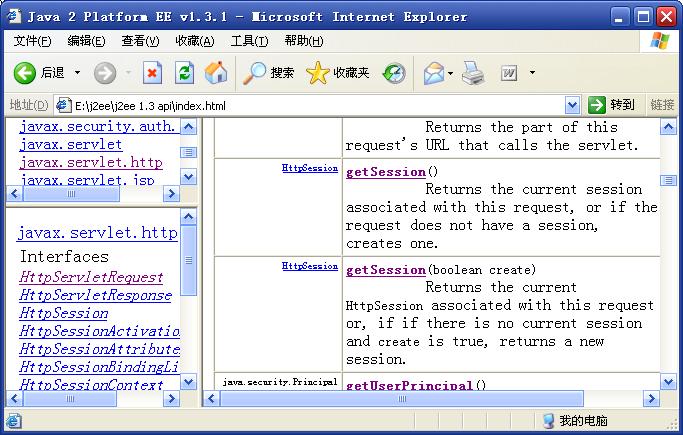683x435 pixels.
Task: Open the Back history dropdown arrow
Action: click(77, 72)
